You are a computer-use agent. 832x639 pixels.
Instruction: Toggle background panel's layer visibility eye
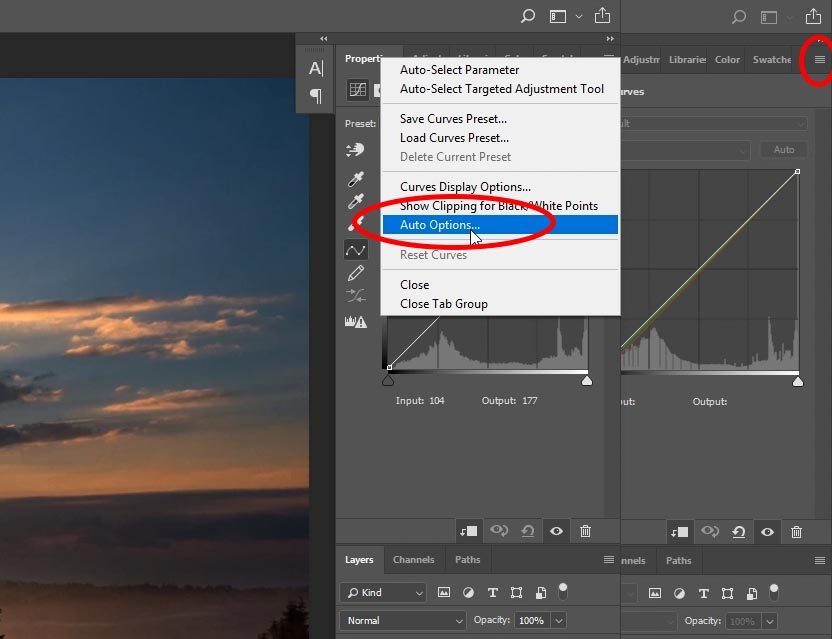[767, 532]
